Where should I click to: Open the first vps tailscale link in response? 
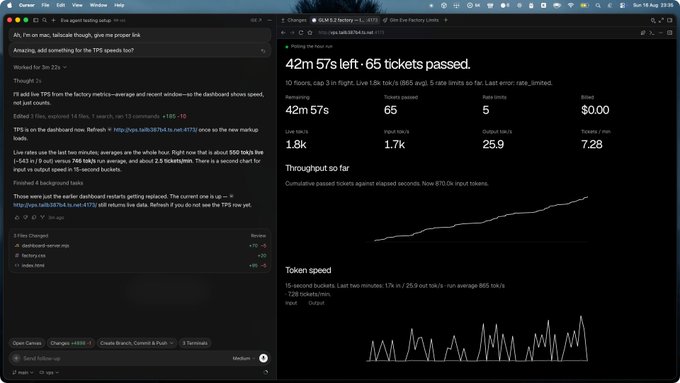tap(155, 130)
